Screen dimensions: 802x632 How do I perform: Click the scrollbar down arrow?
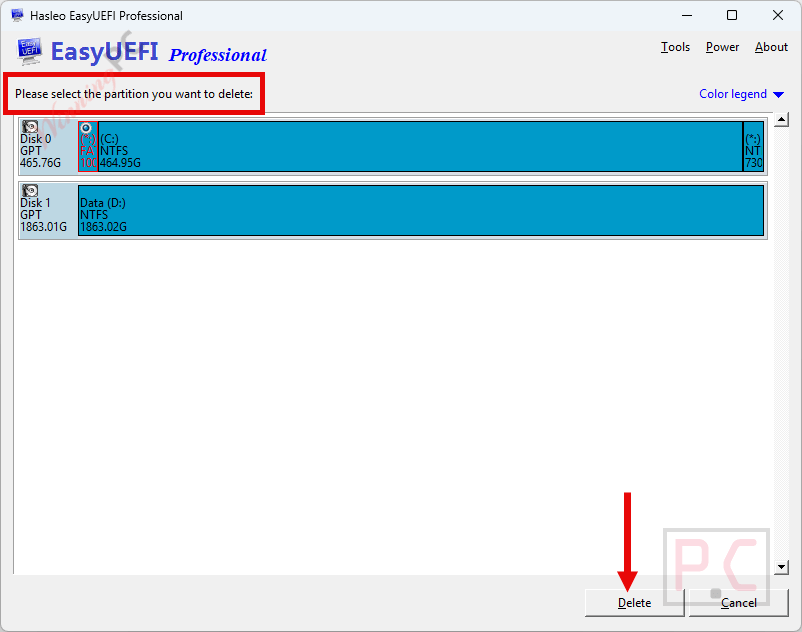coord(781,567)
